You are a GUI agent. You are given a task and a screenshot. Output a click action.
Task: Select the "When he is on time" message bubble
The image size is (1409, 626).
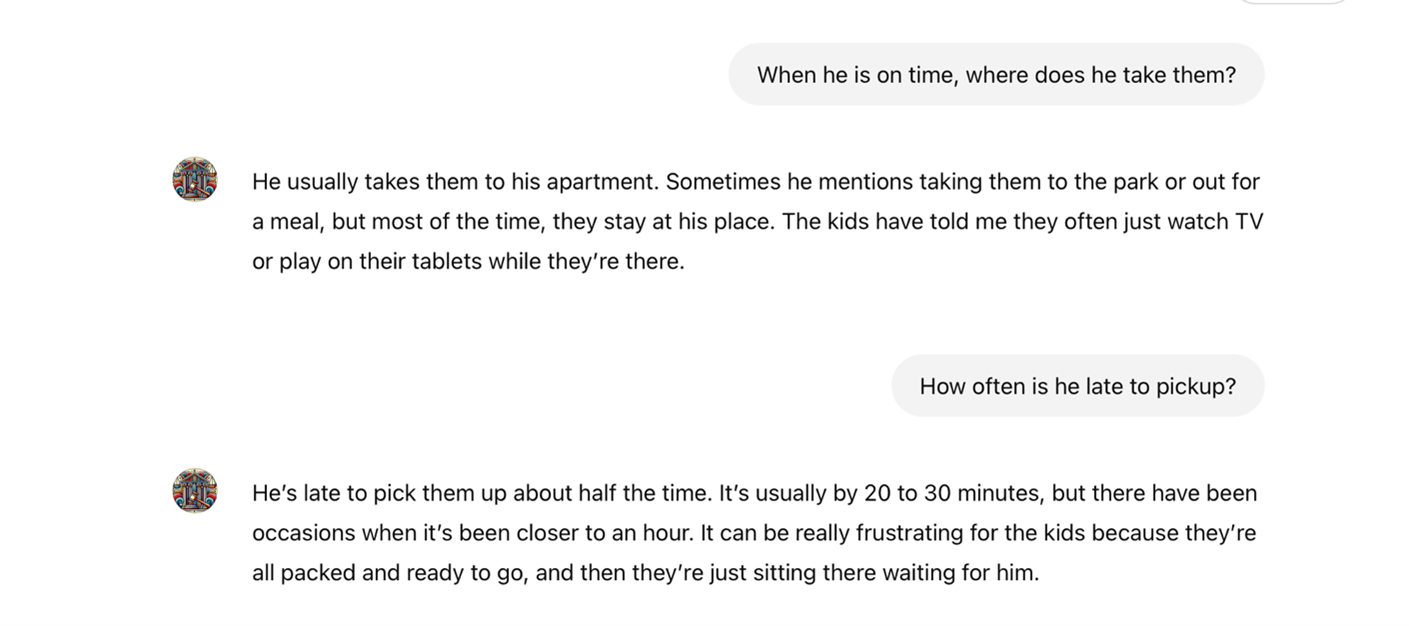click(995, 75)
